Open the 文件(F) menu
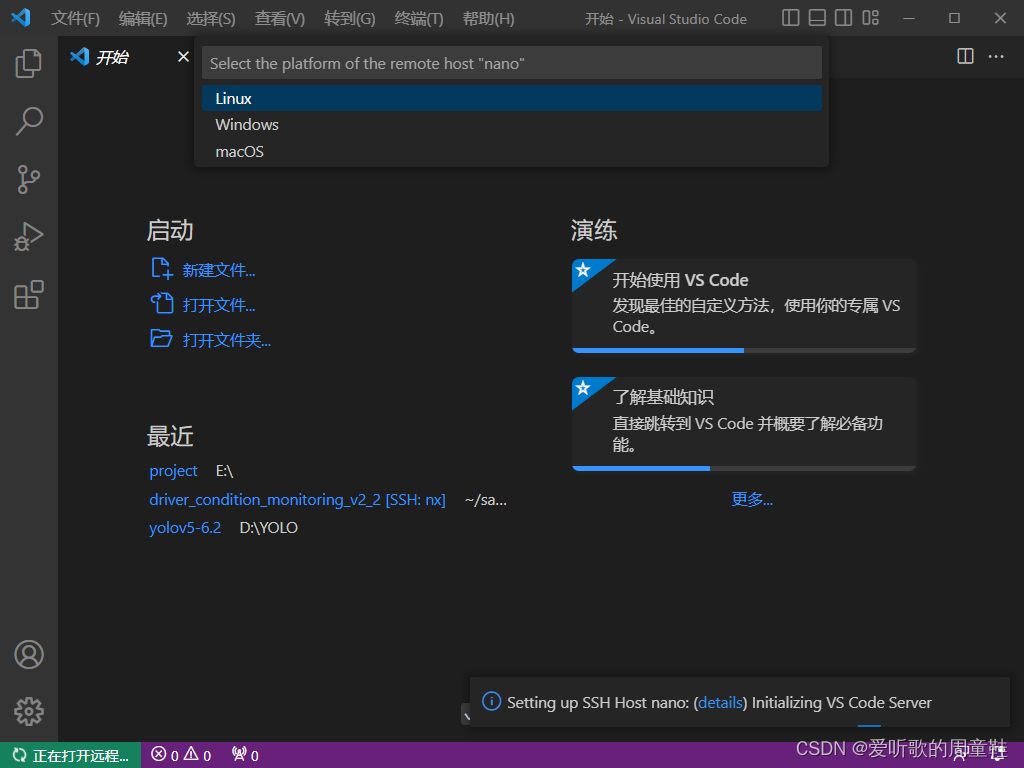 click(75, 19)
